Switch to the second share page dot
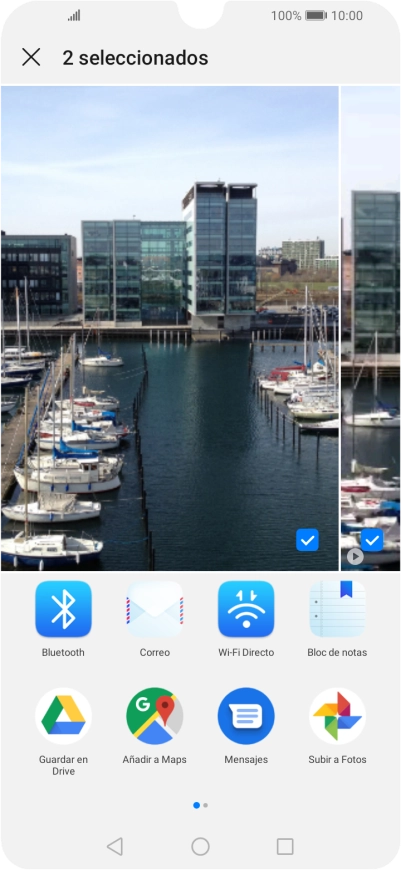 pyautogui.click(x=206, y=805)
